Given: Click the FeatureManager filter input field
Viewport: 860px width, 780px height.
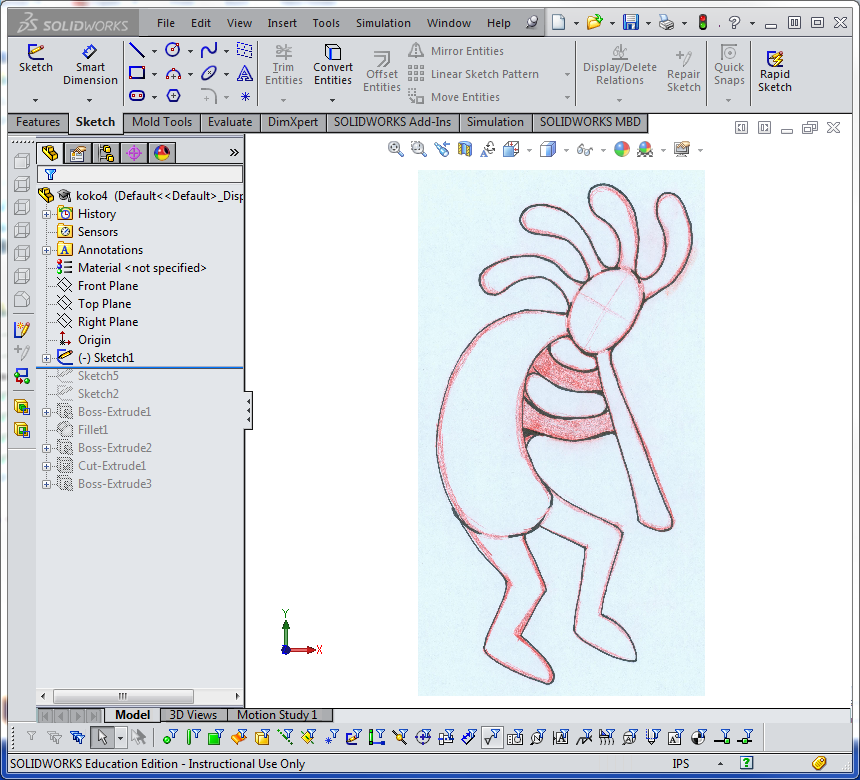Looking at the screenshot, I should pyautogui.click(x=140, y=174).
